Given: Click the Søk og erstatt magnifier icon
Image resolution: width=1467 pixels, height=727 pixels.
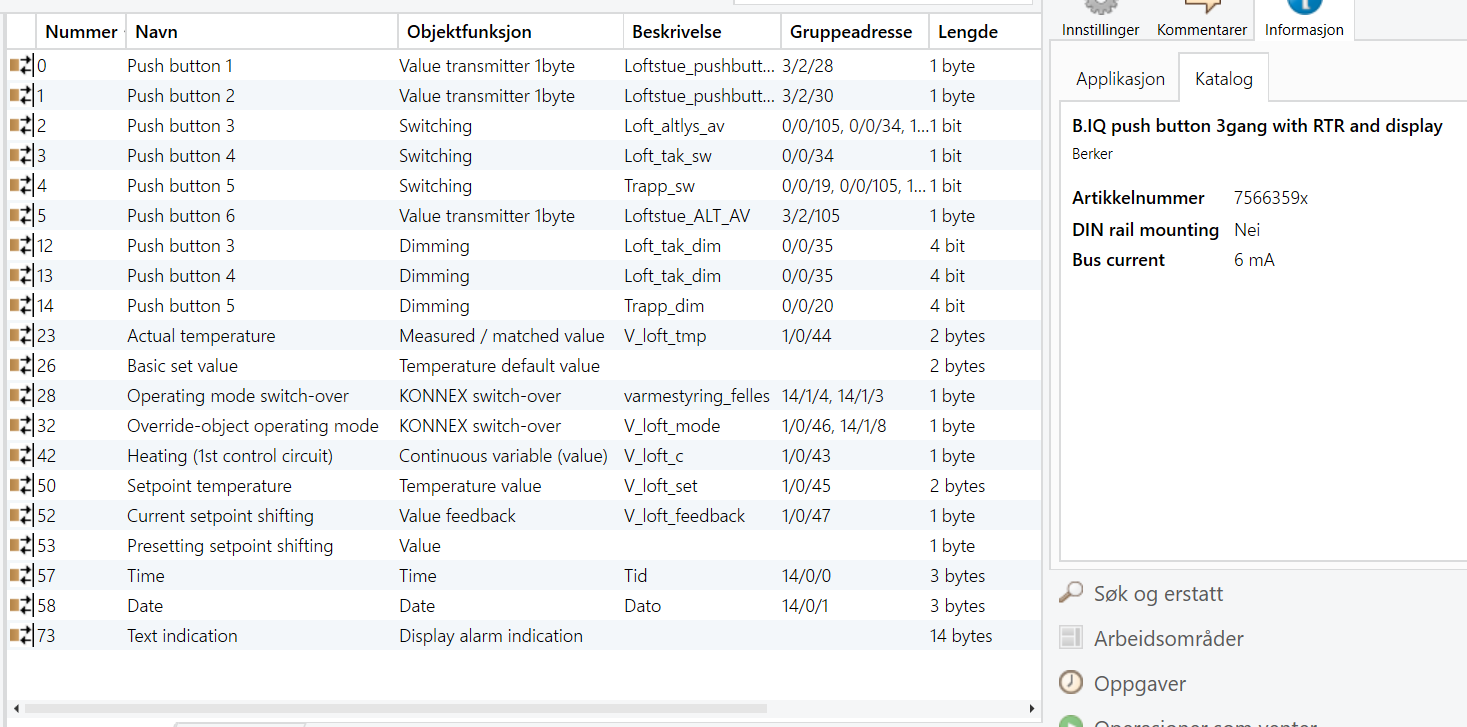Looking at the screenshot, I should (1071, 593).
